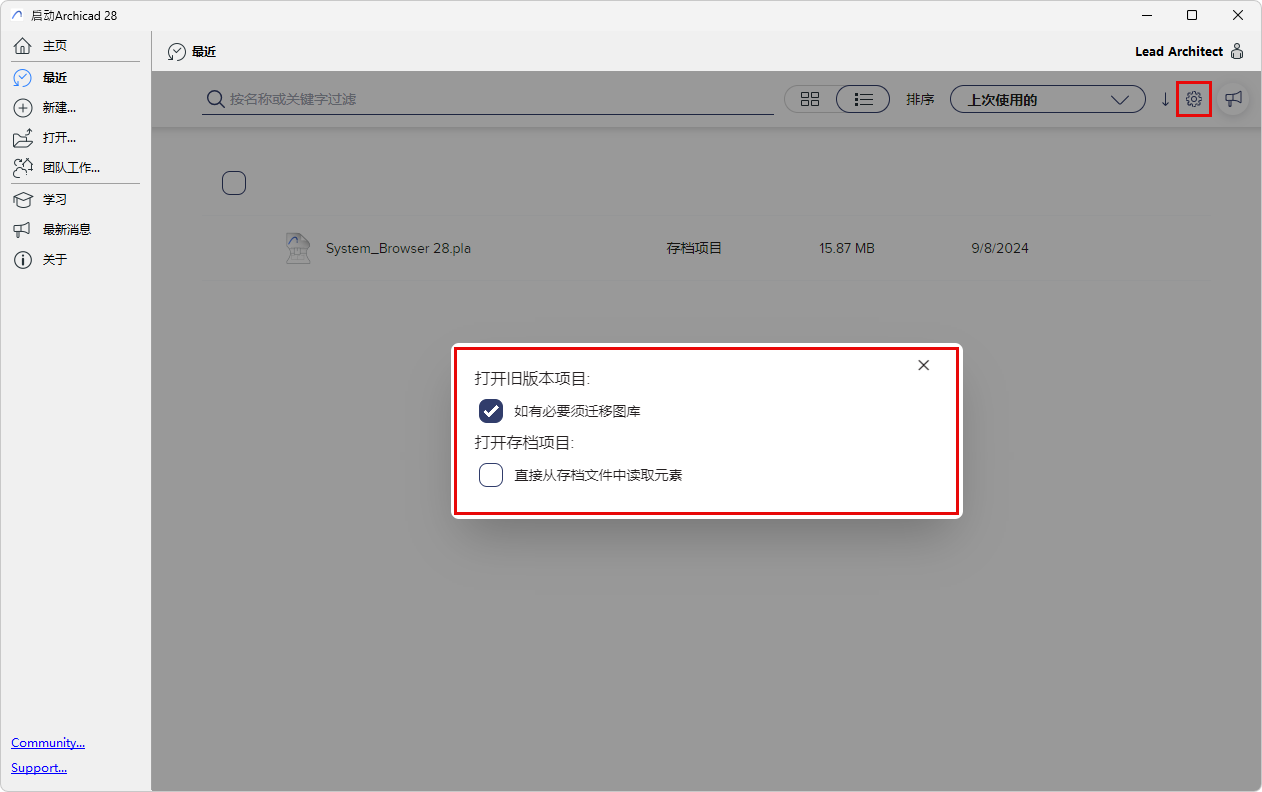Viewport: 1262px width, 792px height.
Task: Click the Lead Architect user profile
Action: 1179,51
